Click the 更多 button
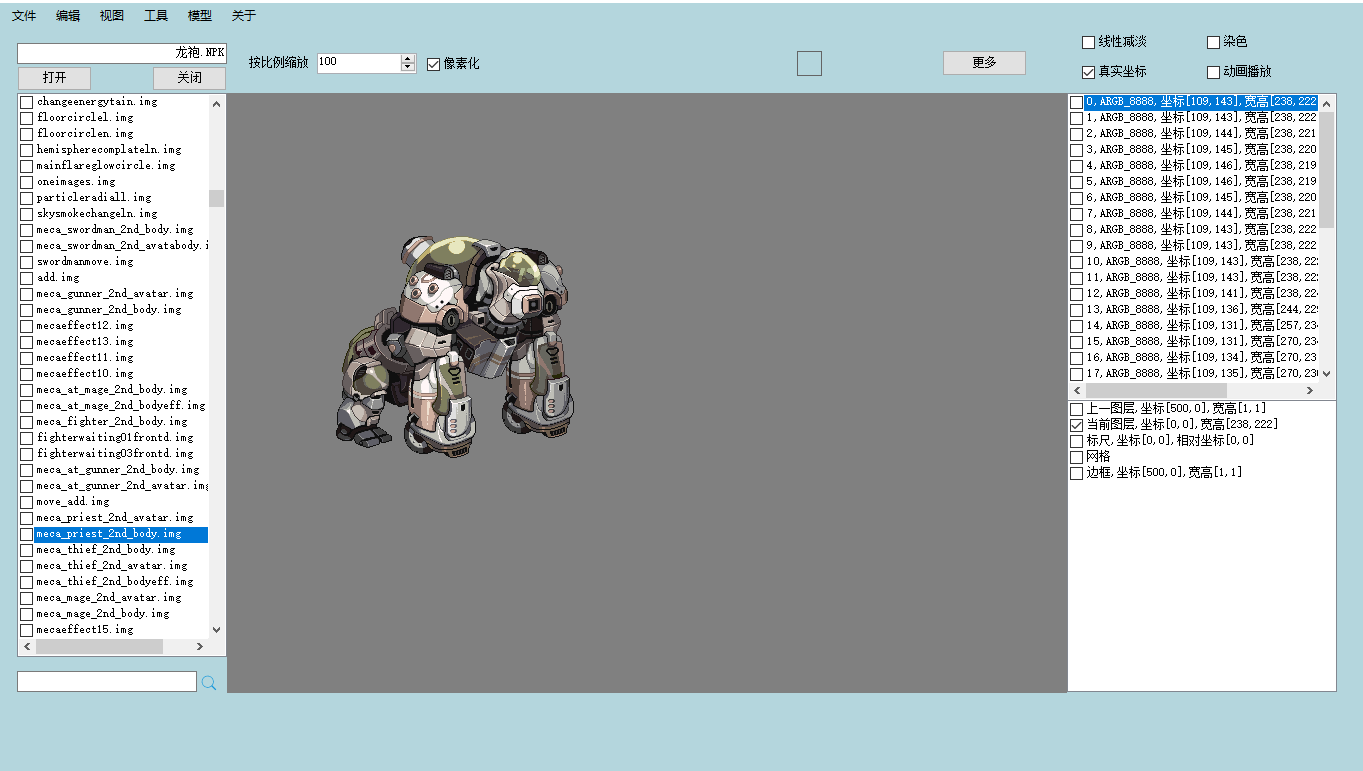 984,63
